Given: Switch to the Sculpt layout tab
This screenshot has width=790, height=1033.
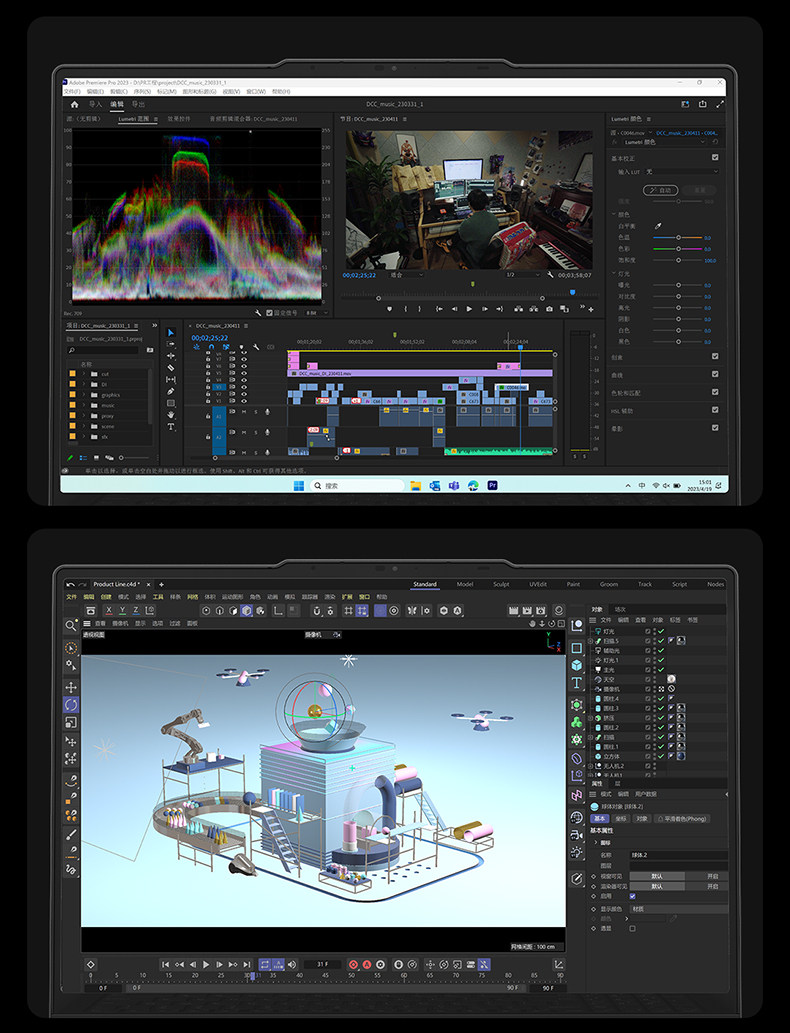Looking at the screenshot, I should pos(501,584).
